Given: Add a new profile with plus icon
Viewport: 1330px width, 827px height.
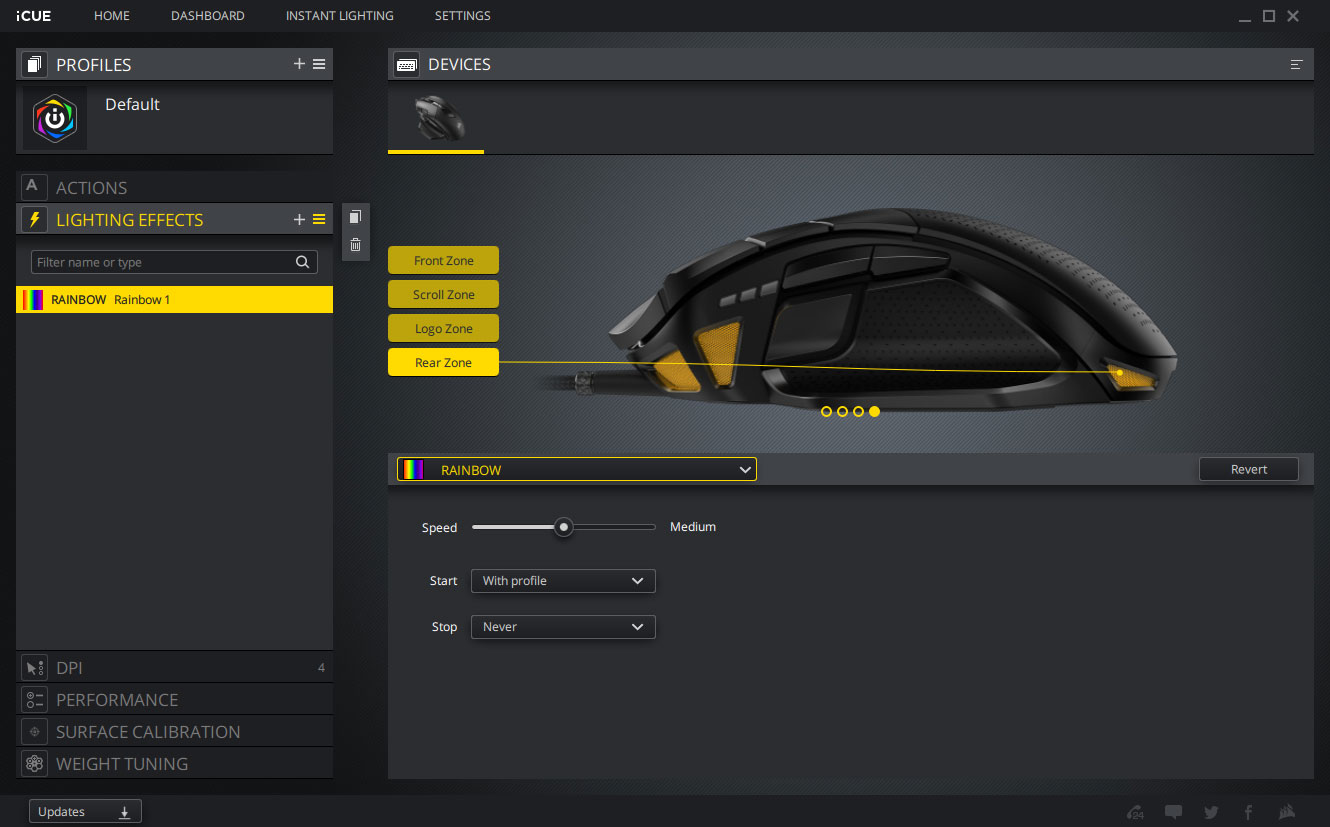Looking at the screenshot, I should click(299, 64).
